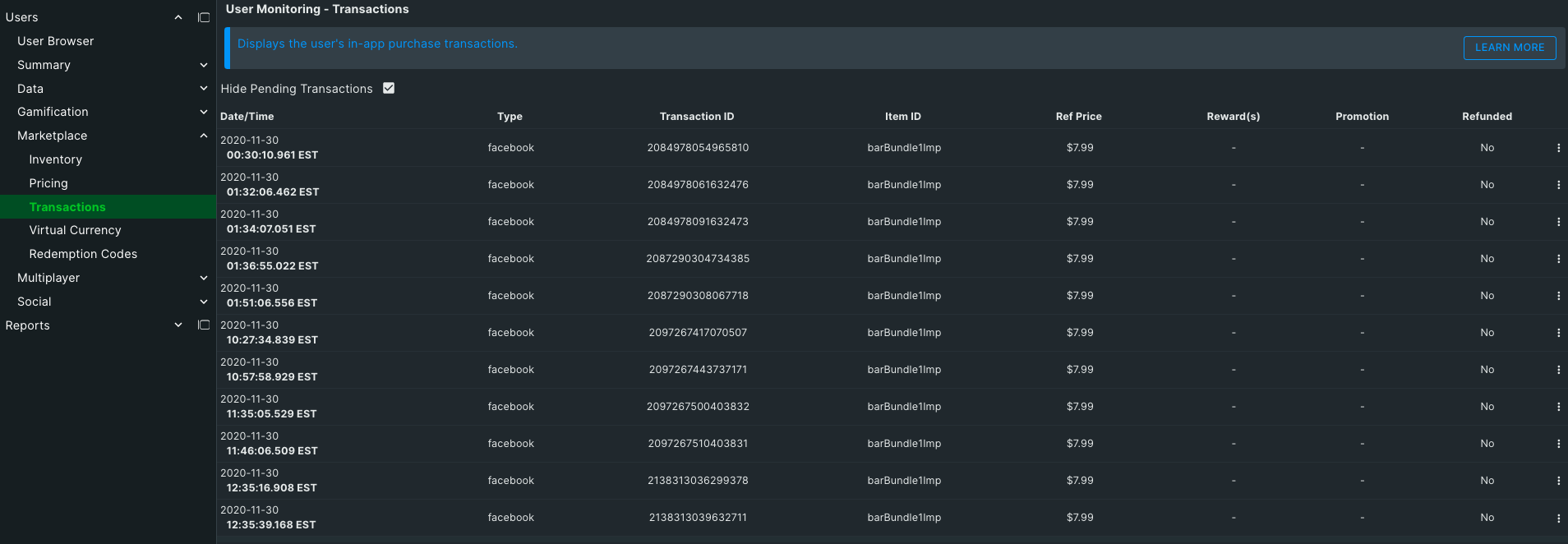Open row menu for transaction 2097267443737171

1558,370
